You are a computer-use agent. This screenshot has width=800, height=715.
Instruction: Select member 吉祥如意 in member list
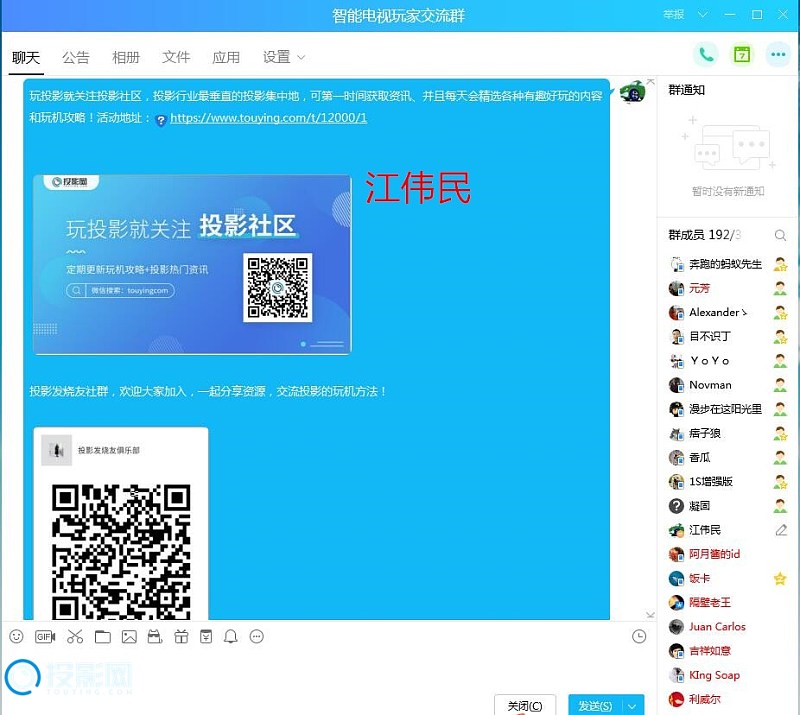(x=728, y=651)
